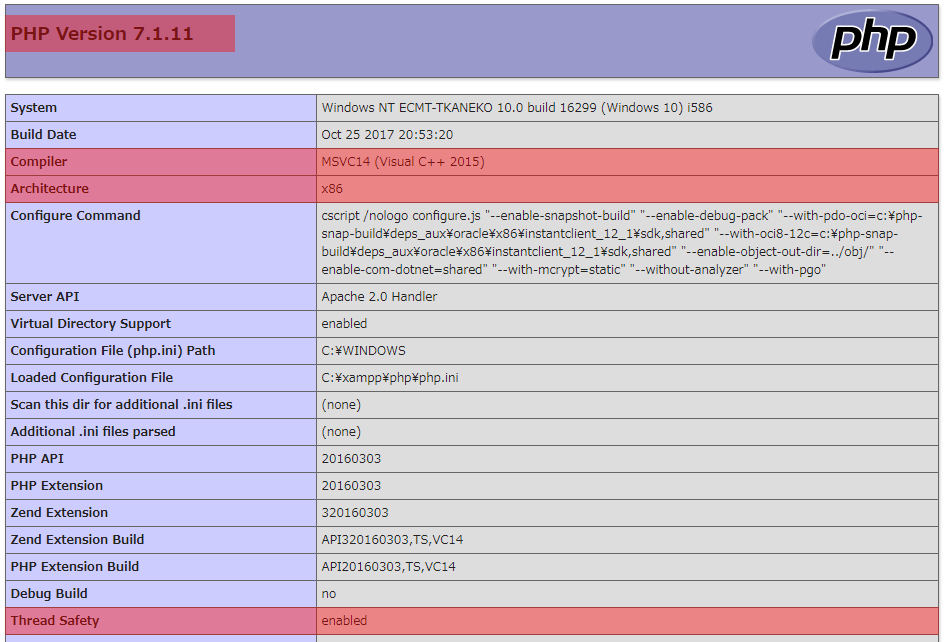Click the Debug Build label
This screenshot has height=642, width=946.
click(49, 594)
